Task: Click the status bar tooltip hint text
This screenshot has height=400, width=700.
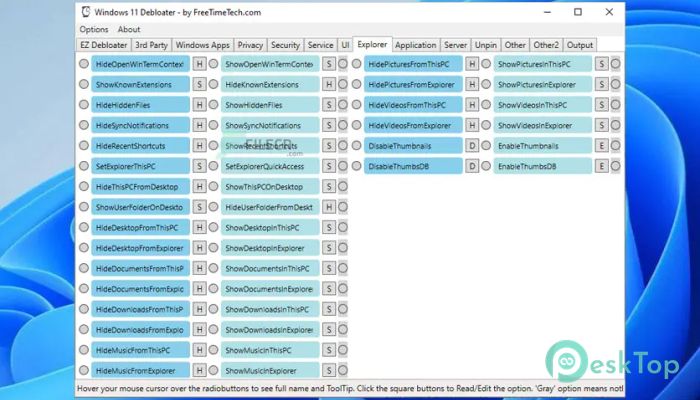Action: (x=350, y=388)
